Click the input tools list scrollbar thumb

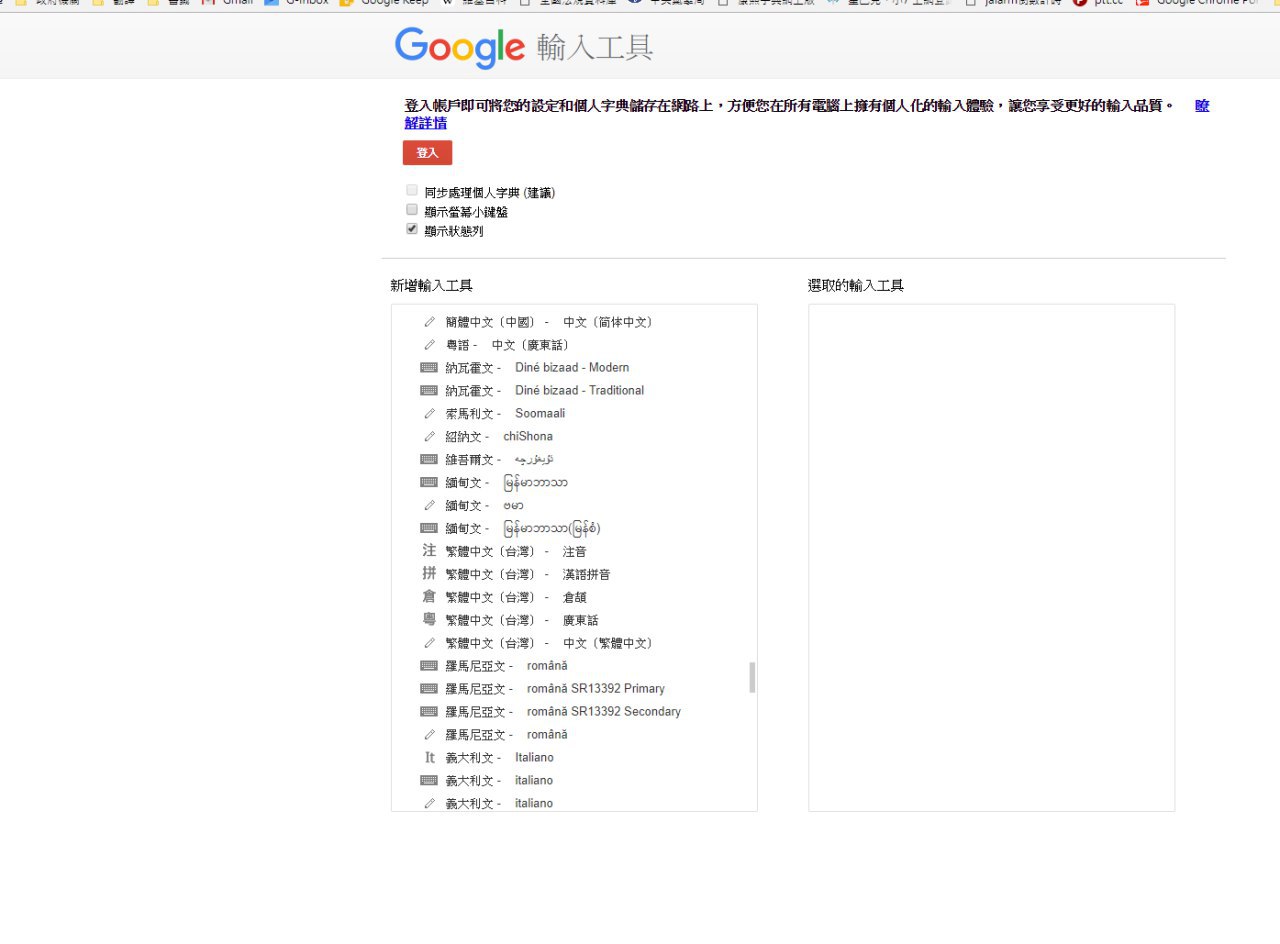point(752,677)
